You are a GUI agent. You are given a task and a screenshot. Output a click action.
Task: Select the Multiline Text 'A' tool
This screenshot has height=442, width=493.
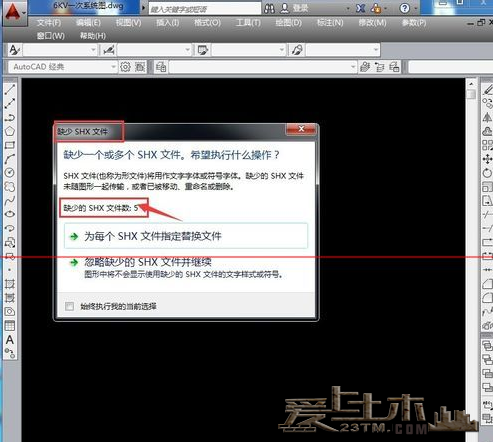tap(10, 339)
